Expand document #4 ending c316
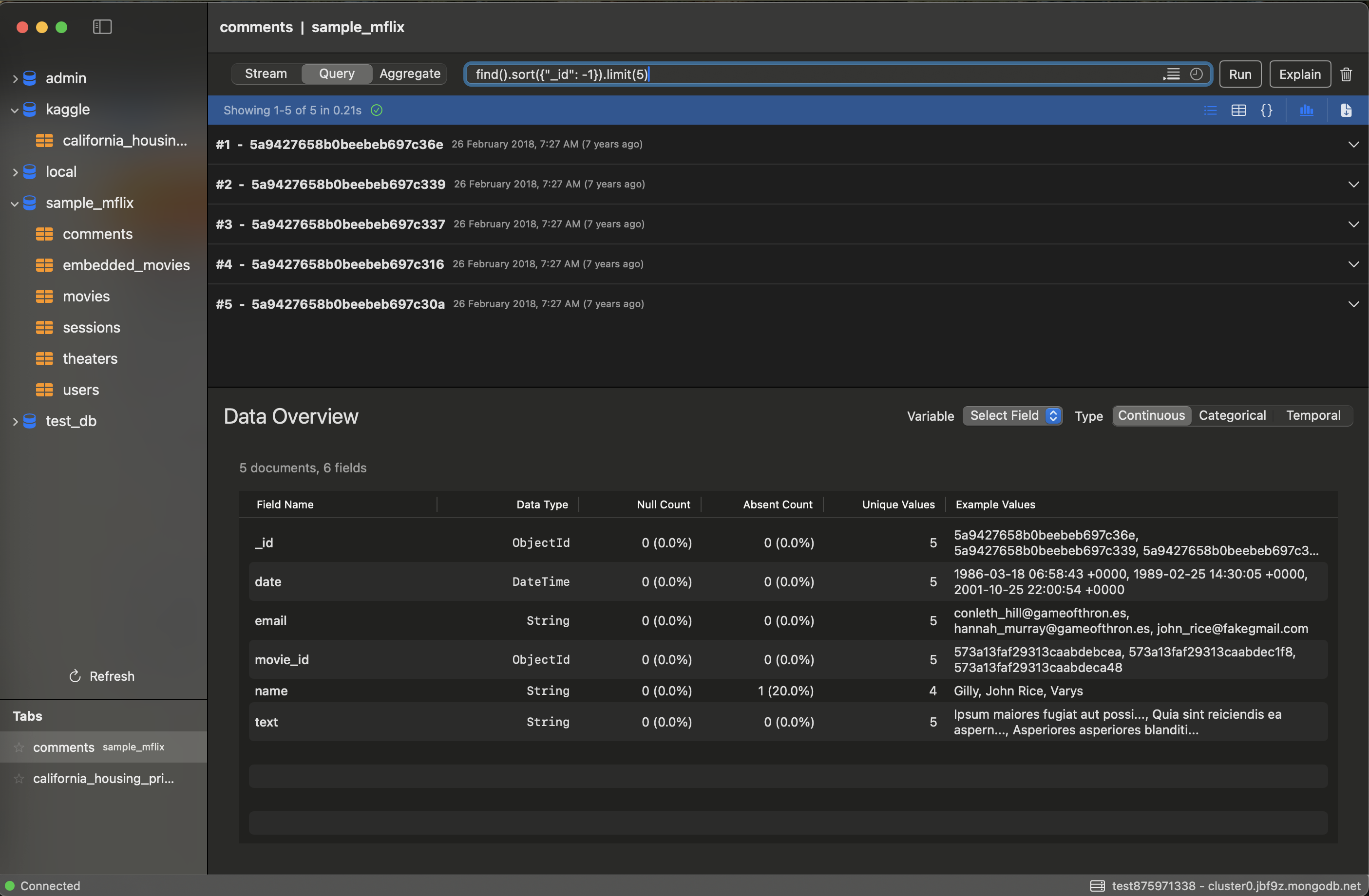1369x896 pixels. pyautogui.click(x=1353, y=264)
